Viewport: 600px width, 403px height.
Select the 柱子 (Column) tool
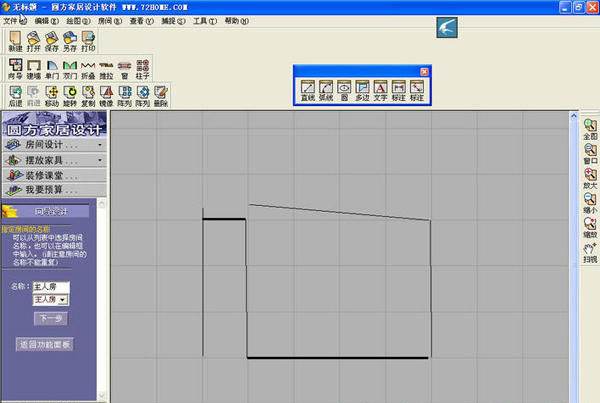[x=143, y=69]
